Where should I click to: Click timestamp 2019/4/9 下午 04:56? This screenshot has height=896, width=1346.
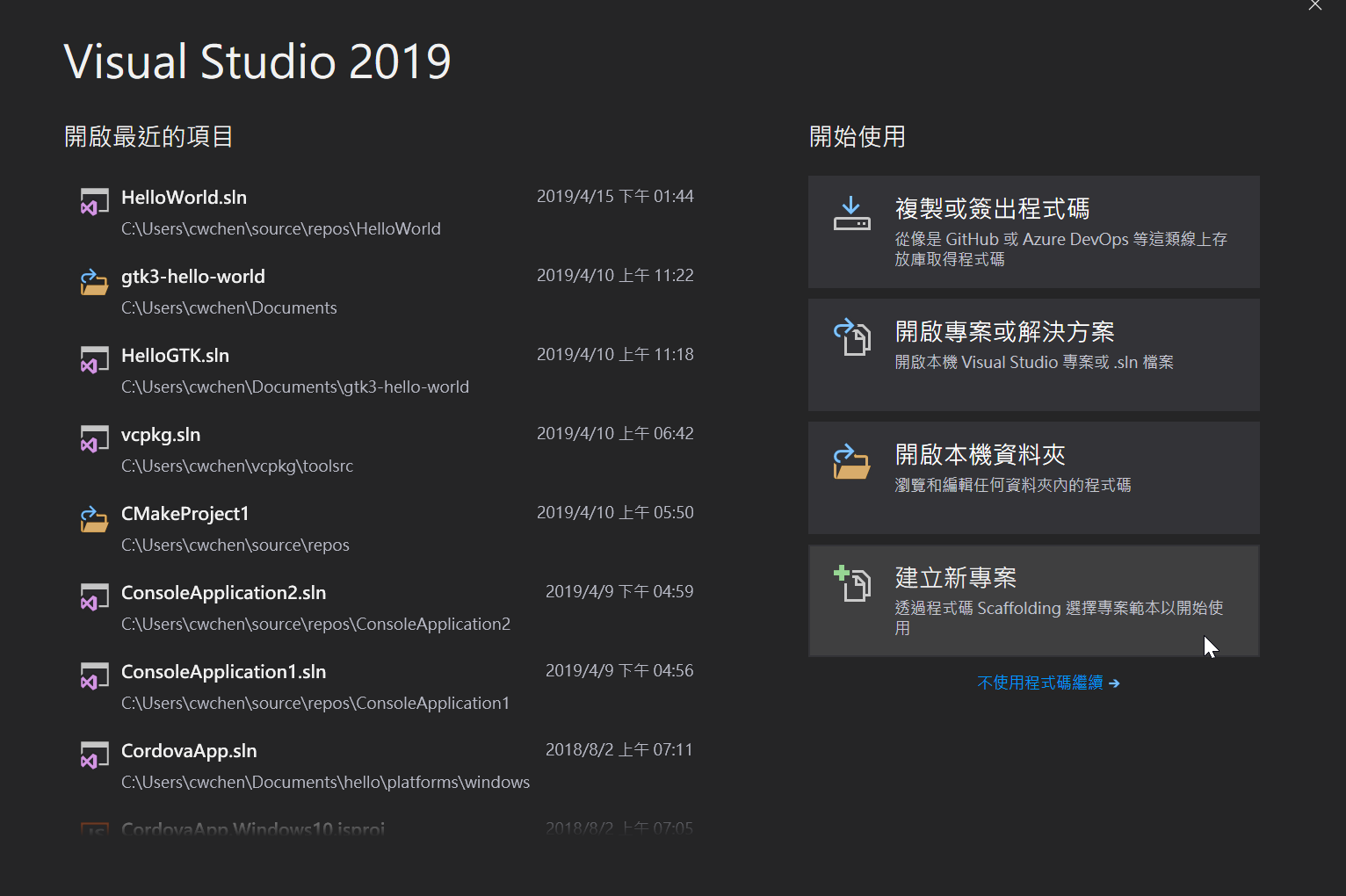click(x=619, y=670)
